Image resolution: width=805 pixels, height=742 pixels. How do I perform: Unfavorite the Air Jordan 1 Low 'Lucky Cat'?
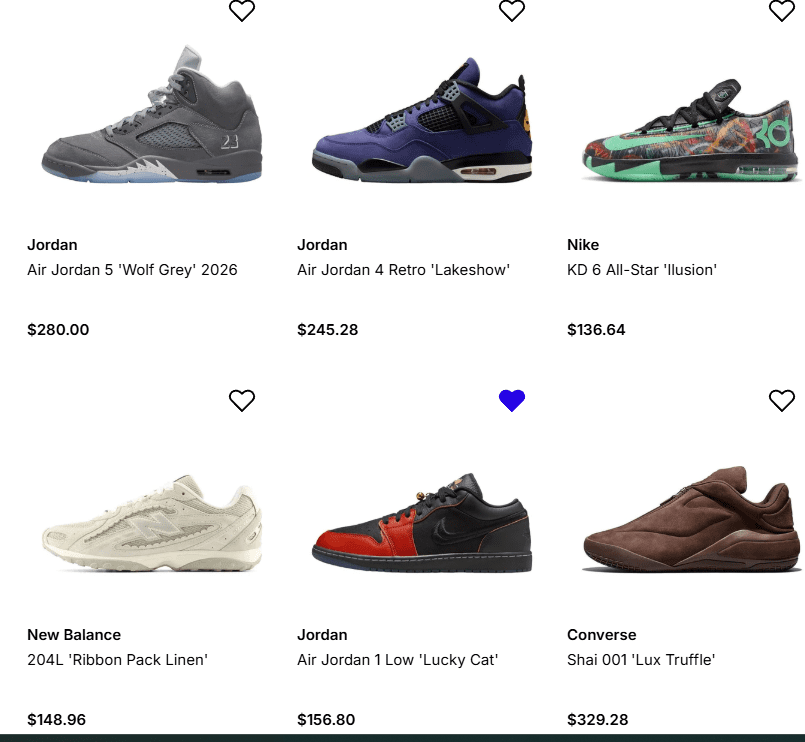[x=512, y=401]
